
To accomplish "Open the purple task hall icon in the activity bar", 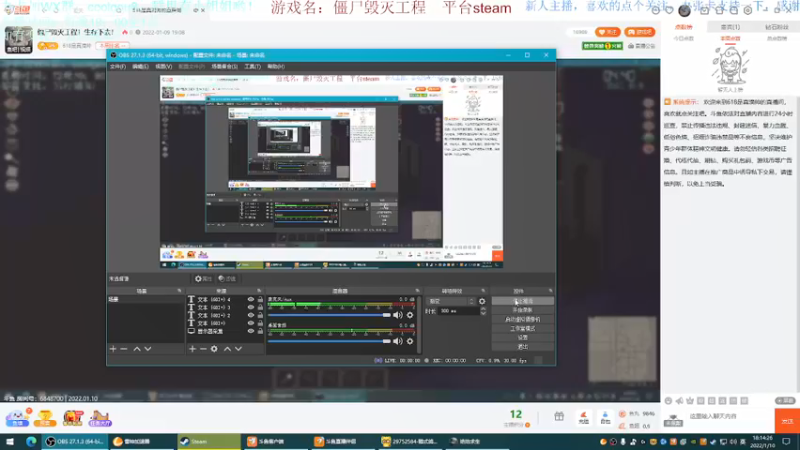I will point(100,418).
